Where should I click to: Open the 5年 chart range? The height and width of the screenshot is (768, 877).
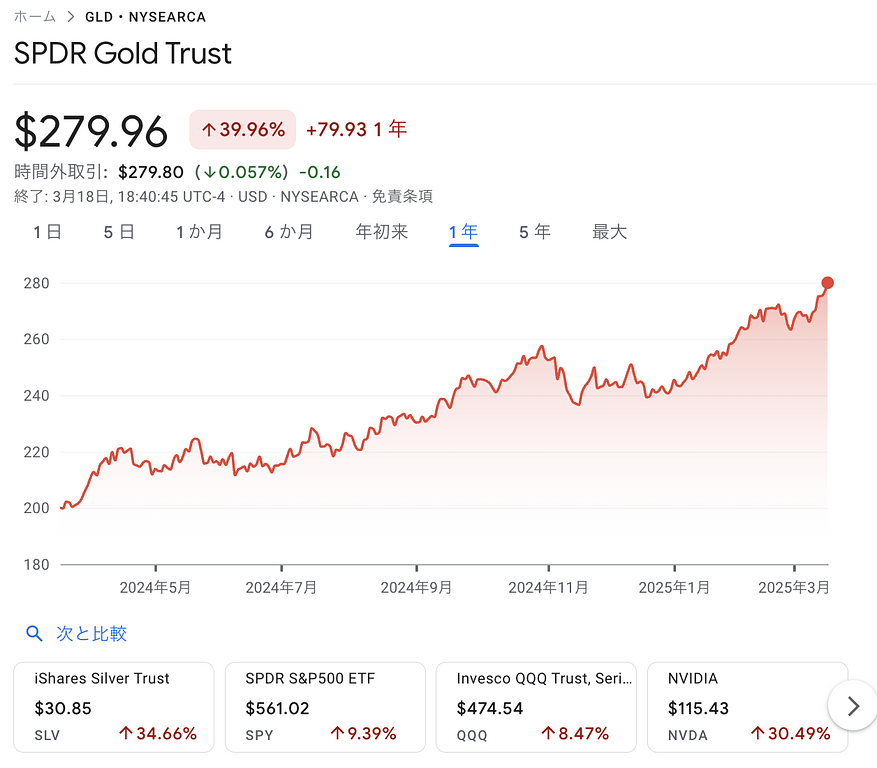coord(535,232)
